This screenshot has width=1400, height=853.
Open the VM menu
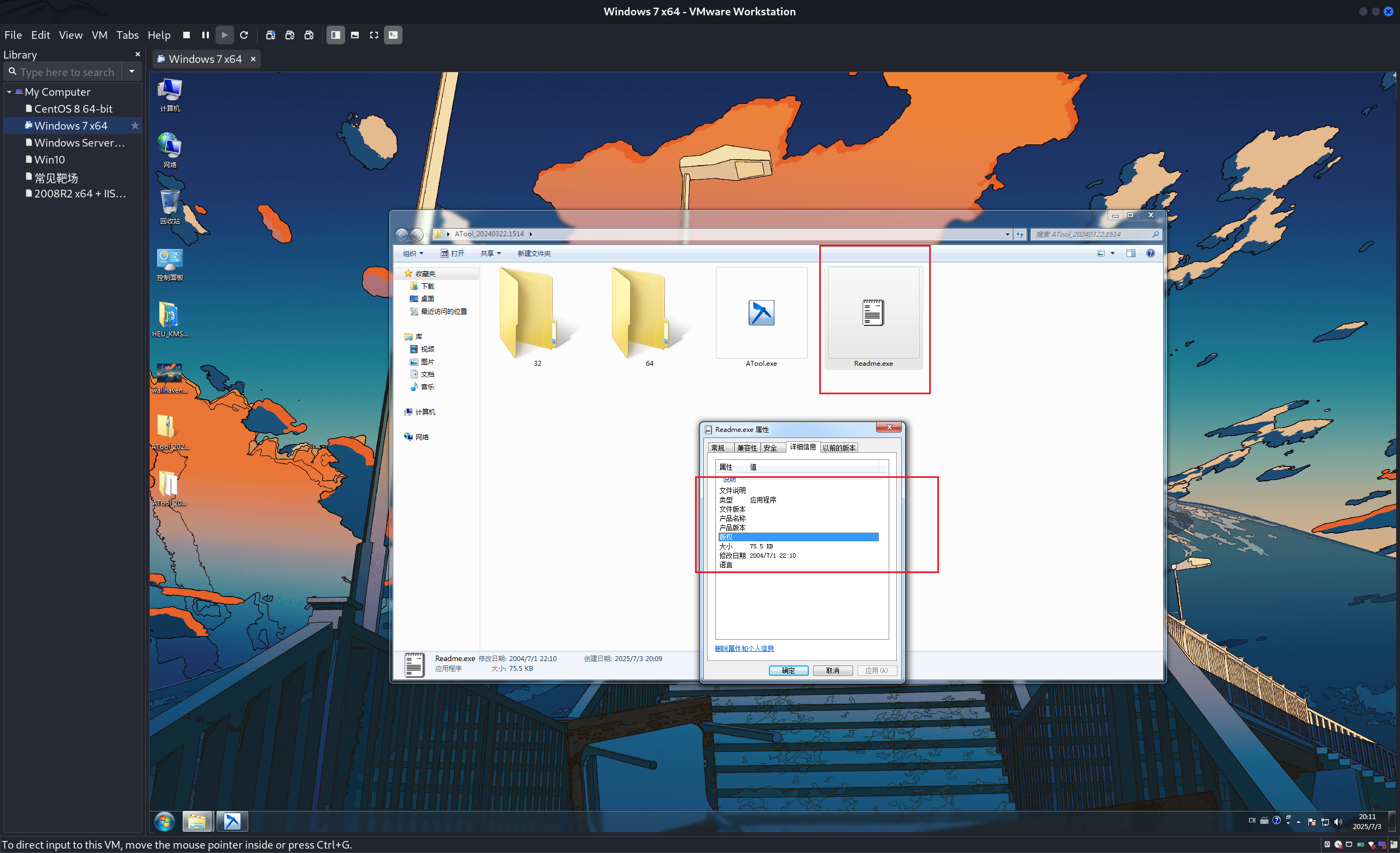point(100,35)
